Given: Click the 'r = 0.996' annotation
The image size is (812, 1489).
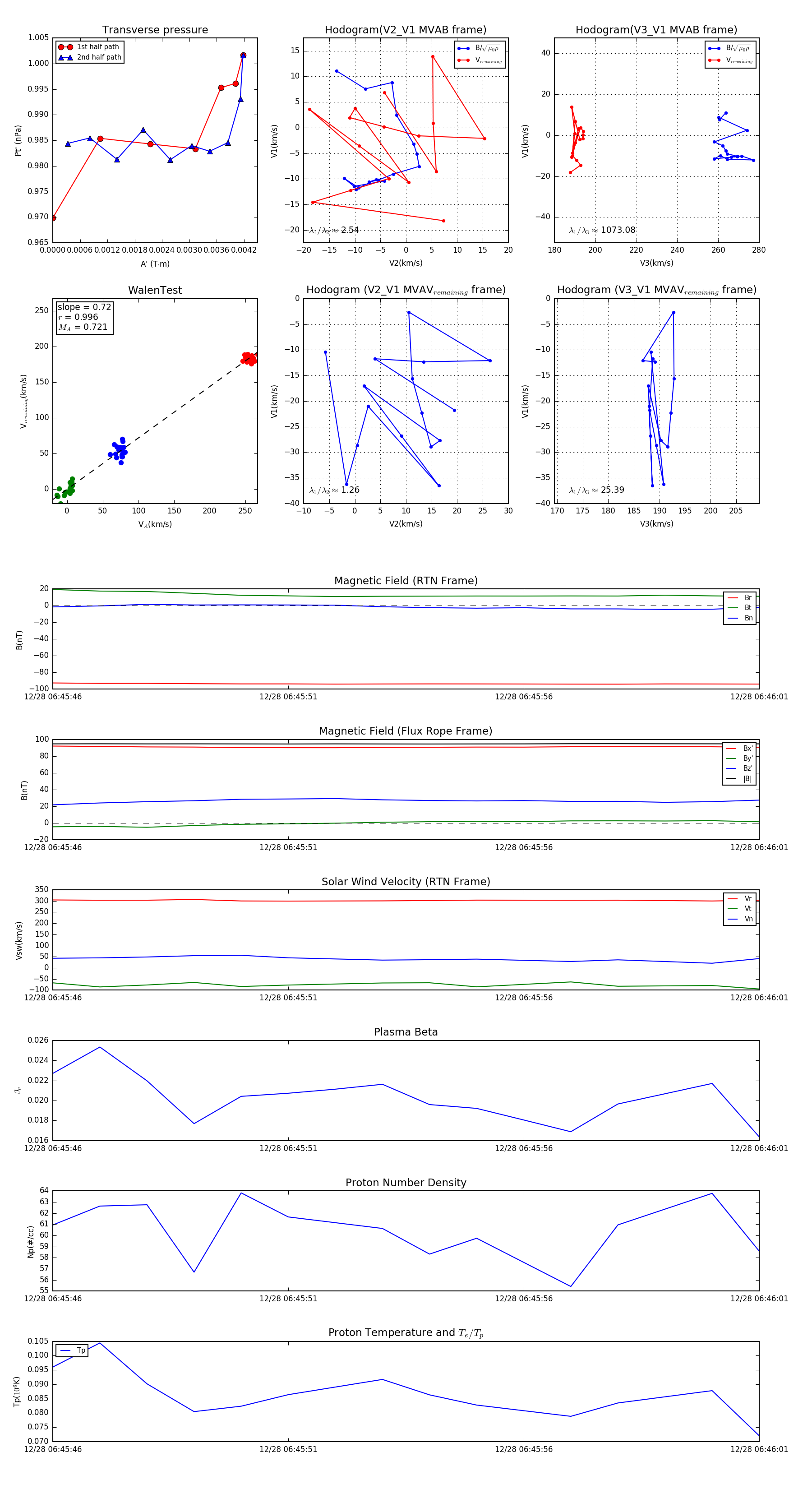Looking at the screenshot, I should pyautogui.click(x=78, y=317).
